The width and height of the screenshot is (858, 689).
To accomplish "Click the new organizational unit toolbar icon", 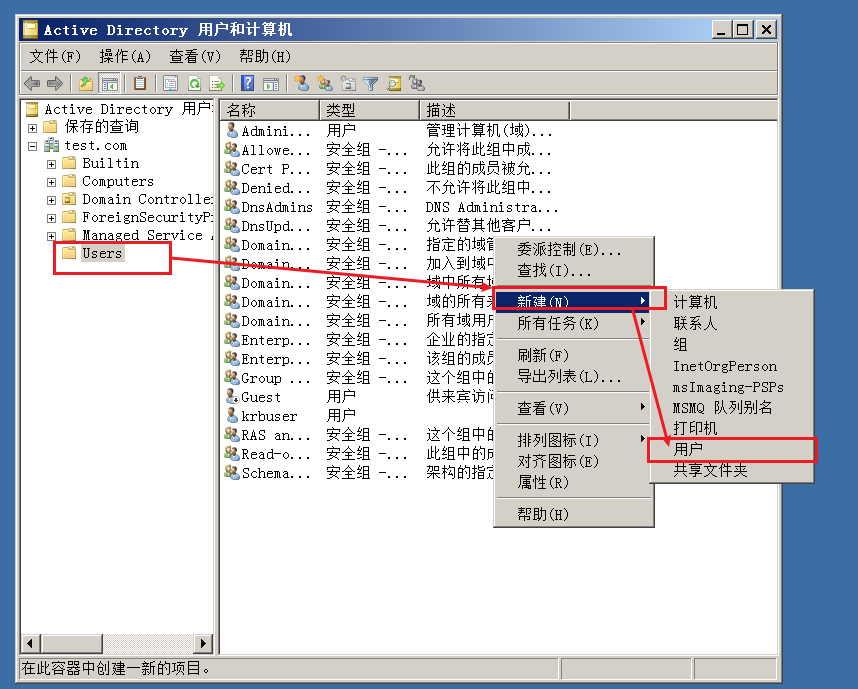I will (x=348, y=84).
